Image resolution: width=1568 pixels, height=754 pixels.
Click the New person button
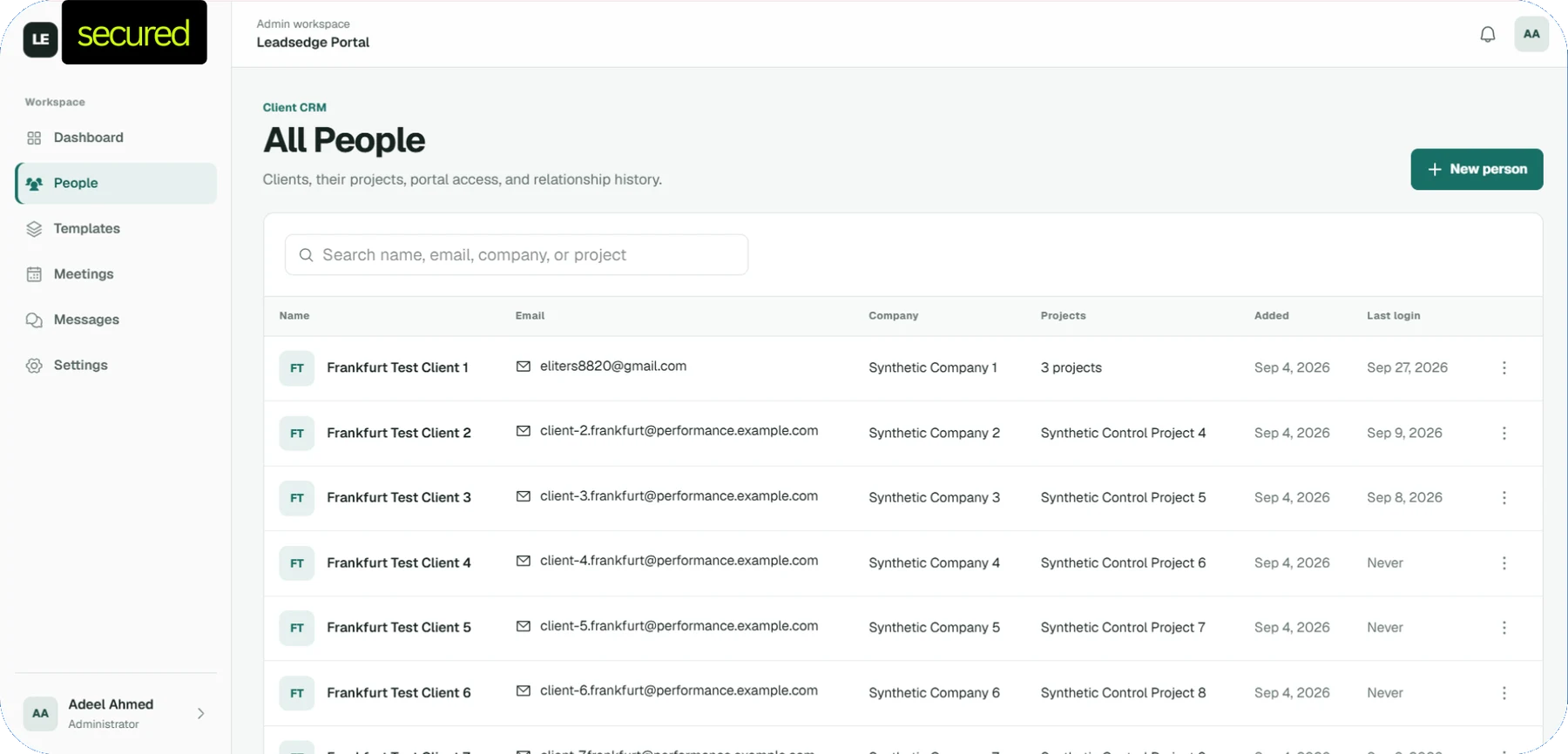(1477, 169)
